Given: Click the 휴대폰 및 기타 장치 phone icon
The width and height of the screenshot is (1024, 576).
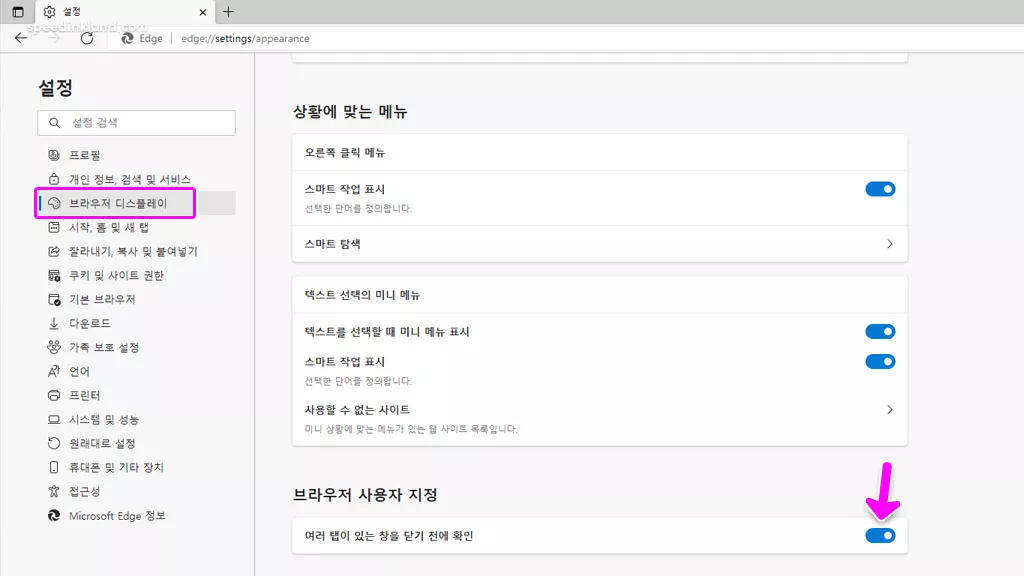Looking at the screenshot, I should 54,468.
